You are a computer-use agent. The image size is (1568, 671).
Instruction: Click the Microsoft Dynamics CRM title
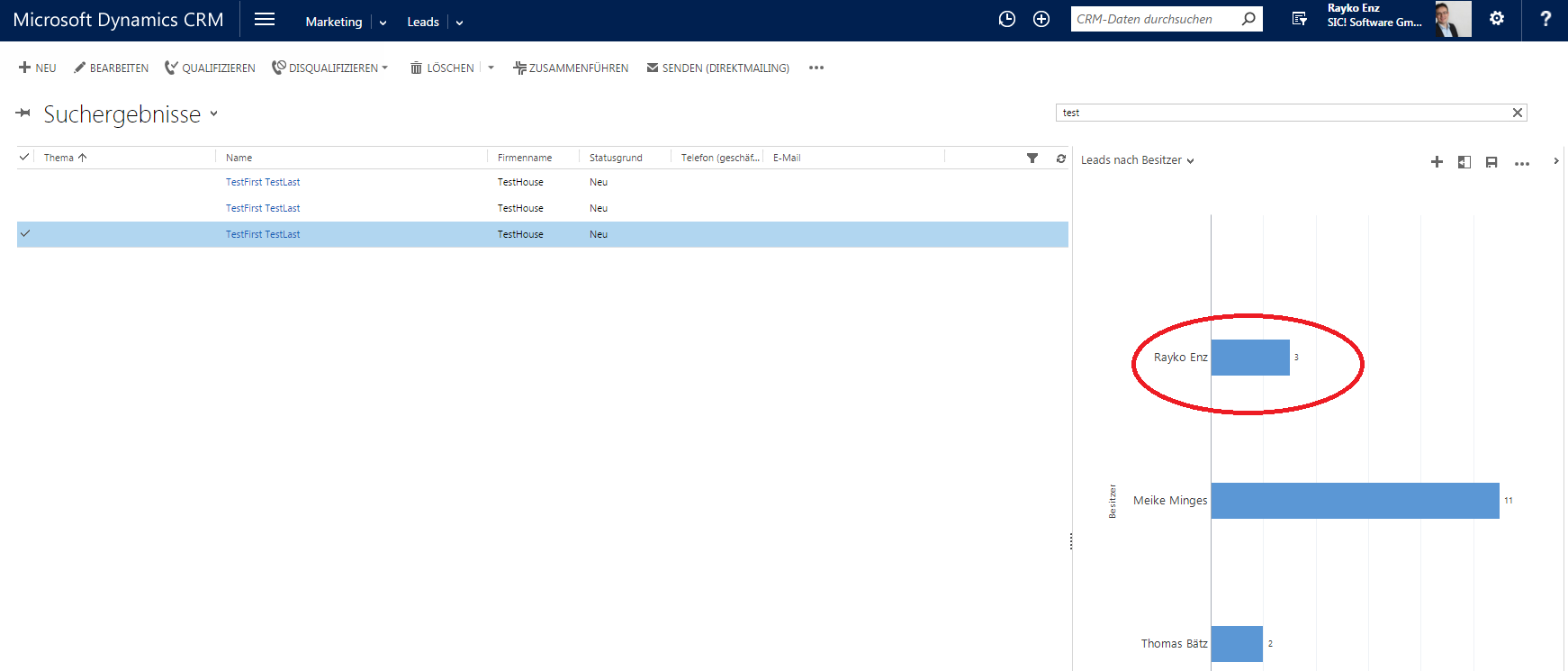[119, 20]
